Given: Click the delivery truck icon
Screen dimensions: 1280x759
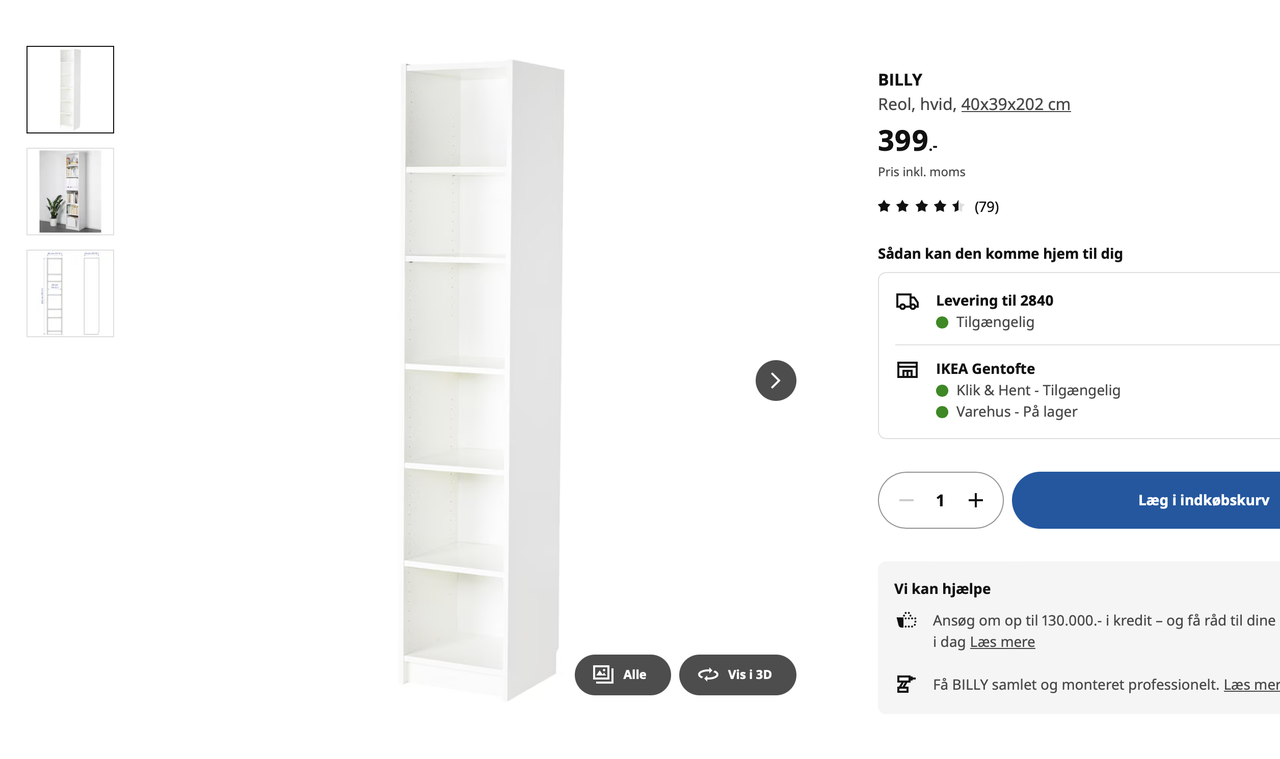Looking at the screenshot, I should click(908, 299).
